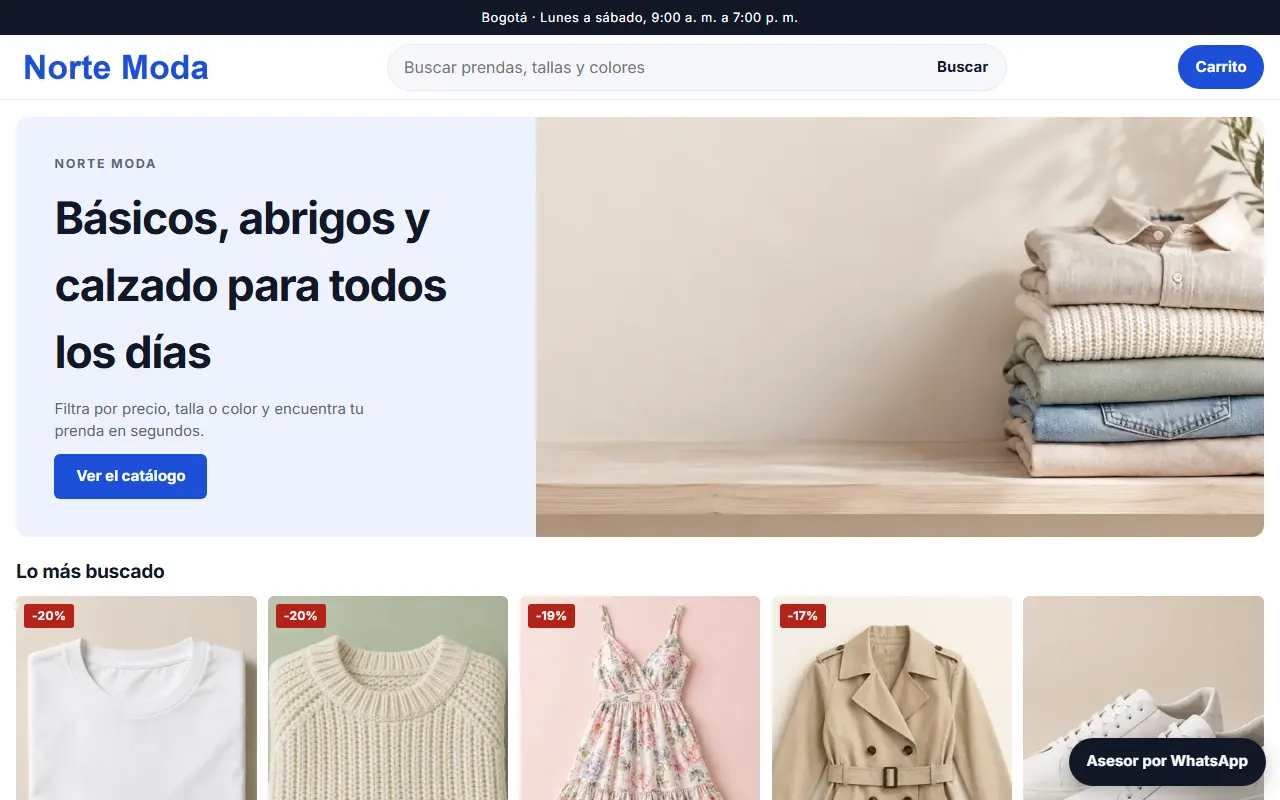Open the Carrito button
The image size is (1280, 800).
[1221, 67]
